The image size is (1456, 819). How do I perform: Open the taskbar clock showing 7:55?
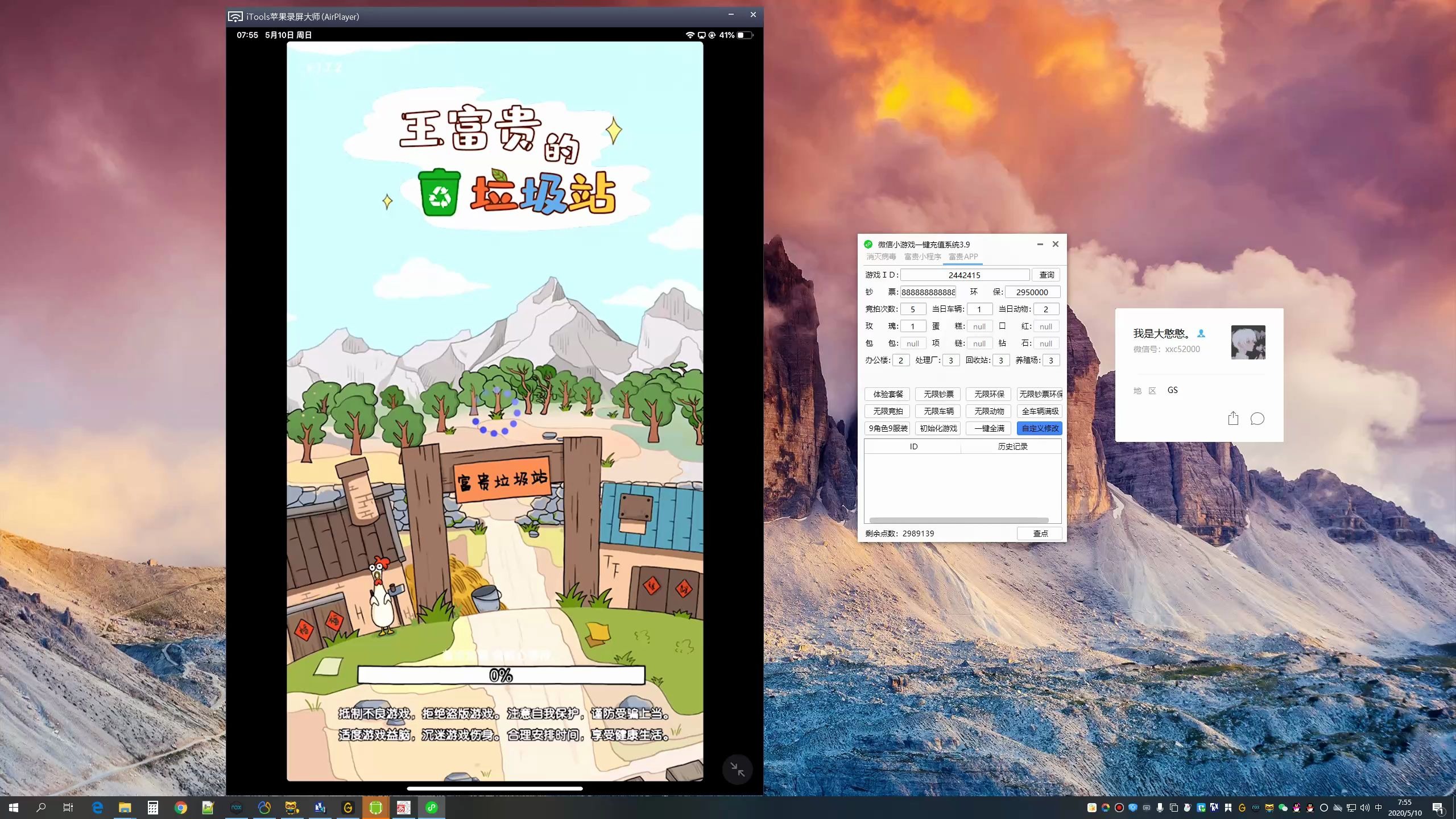(1404, 808)
